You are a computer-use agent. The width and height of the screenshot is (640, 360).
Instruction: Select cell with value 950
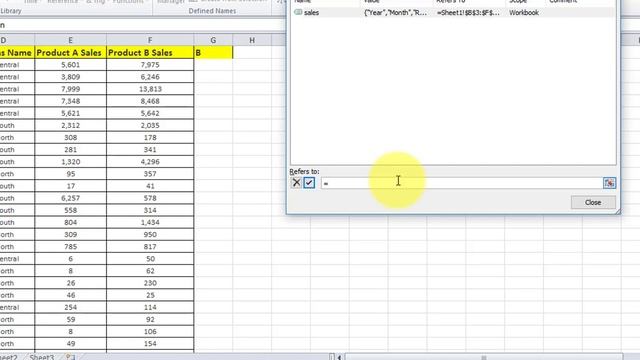click(x=150, y=235)
